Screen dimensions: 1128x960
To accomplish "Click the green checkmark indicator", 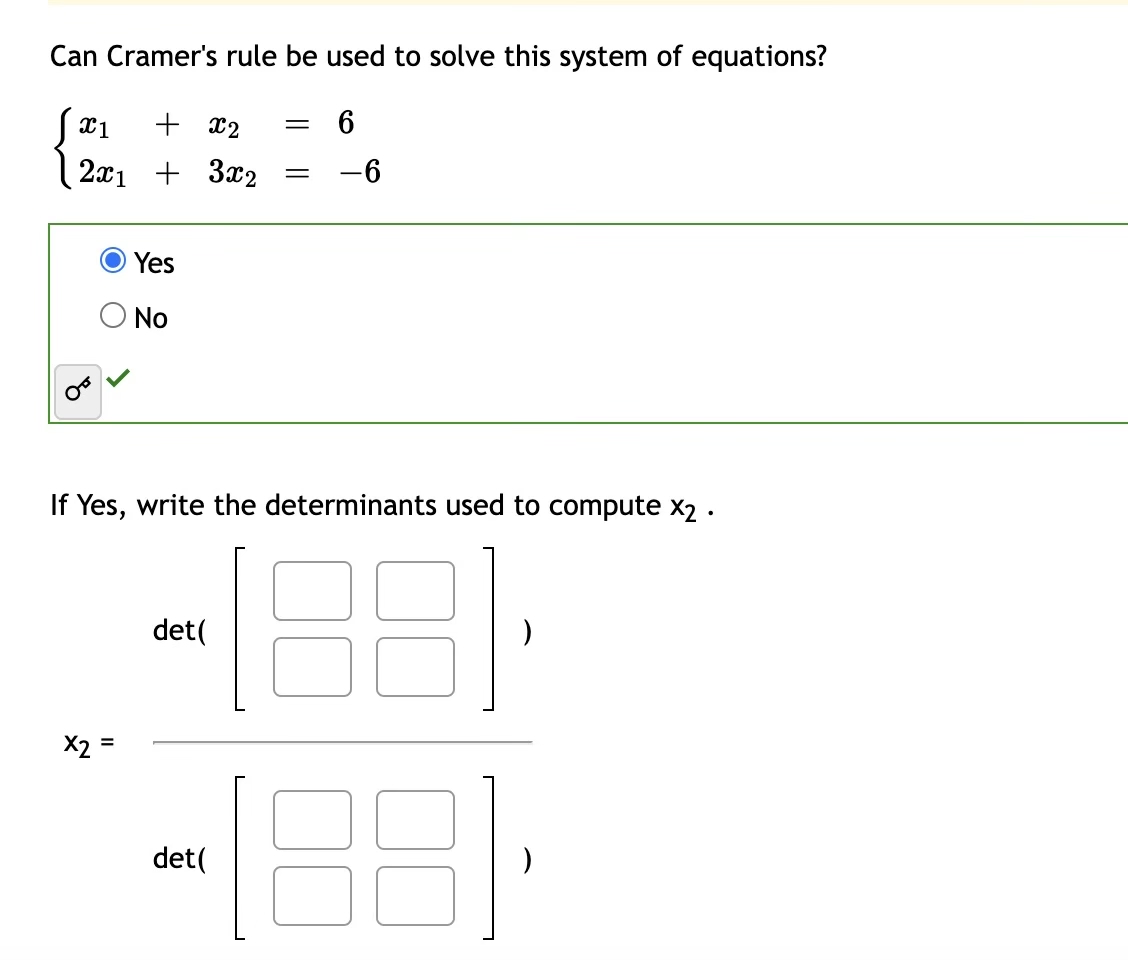I will (119, 380).
